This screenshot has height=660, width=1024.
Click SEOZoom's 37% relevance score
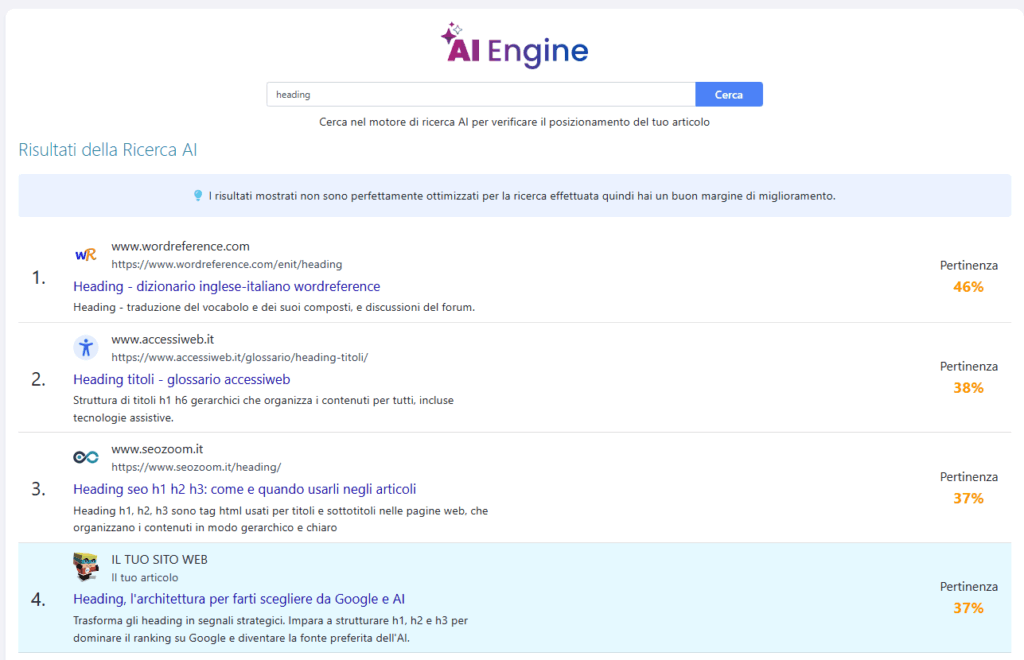[x=968, y=498]
